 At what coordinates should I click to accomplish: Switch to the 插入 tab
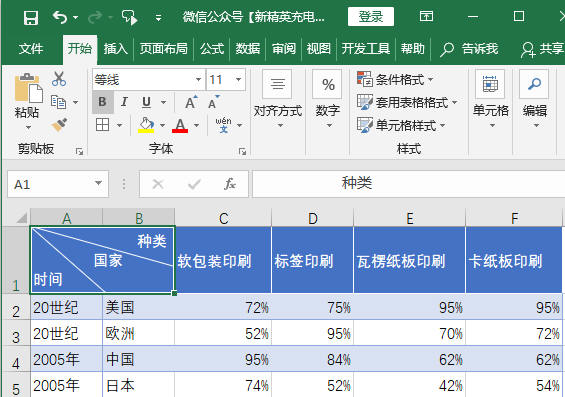click(x=116, y=48)
